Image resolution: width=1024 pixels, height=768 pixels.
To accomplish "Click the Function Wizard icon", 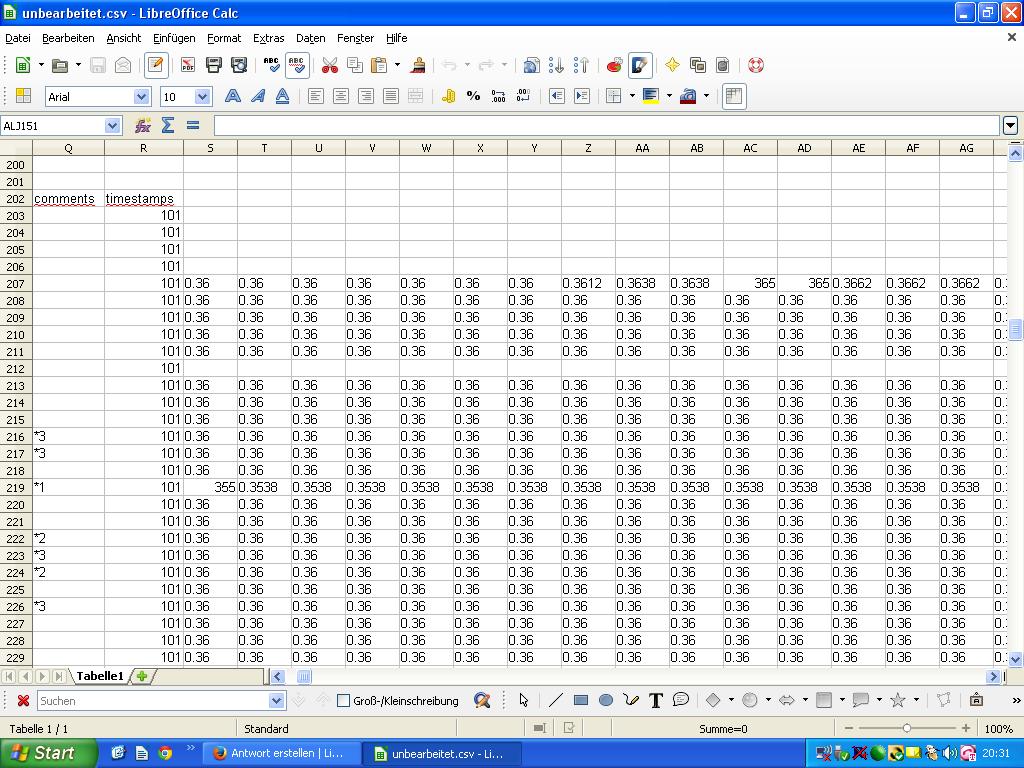I will [142, 125].
